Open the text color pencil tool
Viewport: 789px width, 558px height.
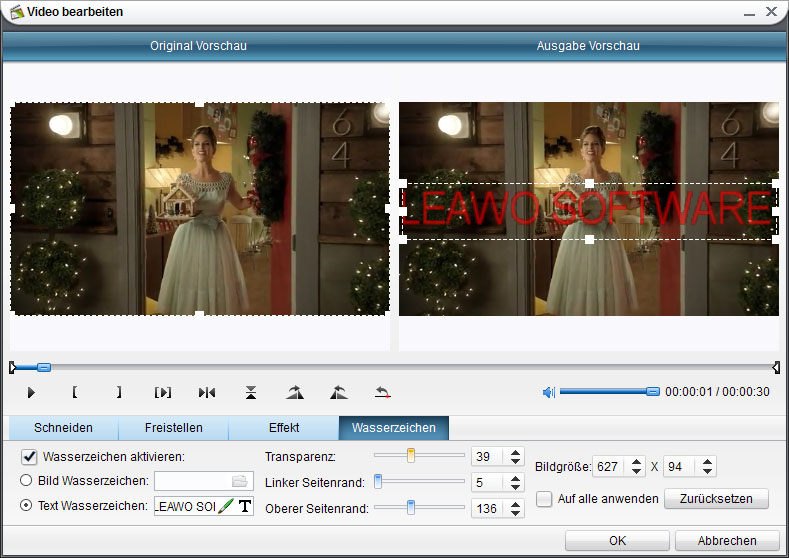[x=225, y=507]
